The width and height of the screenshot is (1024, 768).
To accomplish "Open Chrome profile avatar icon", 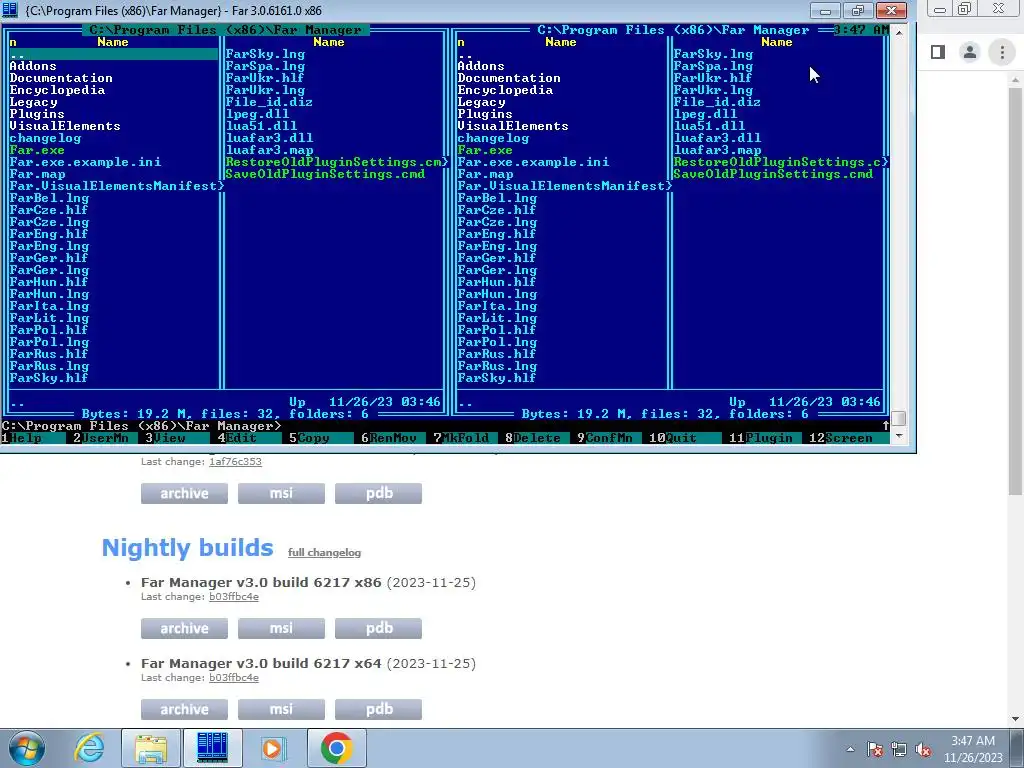I will click(x=970, y=52).
